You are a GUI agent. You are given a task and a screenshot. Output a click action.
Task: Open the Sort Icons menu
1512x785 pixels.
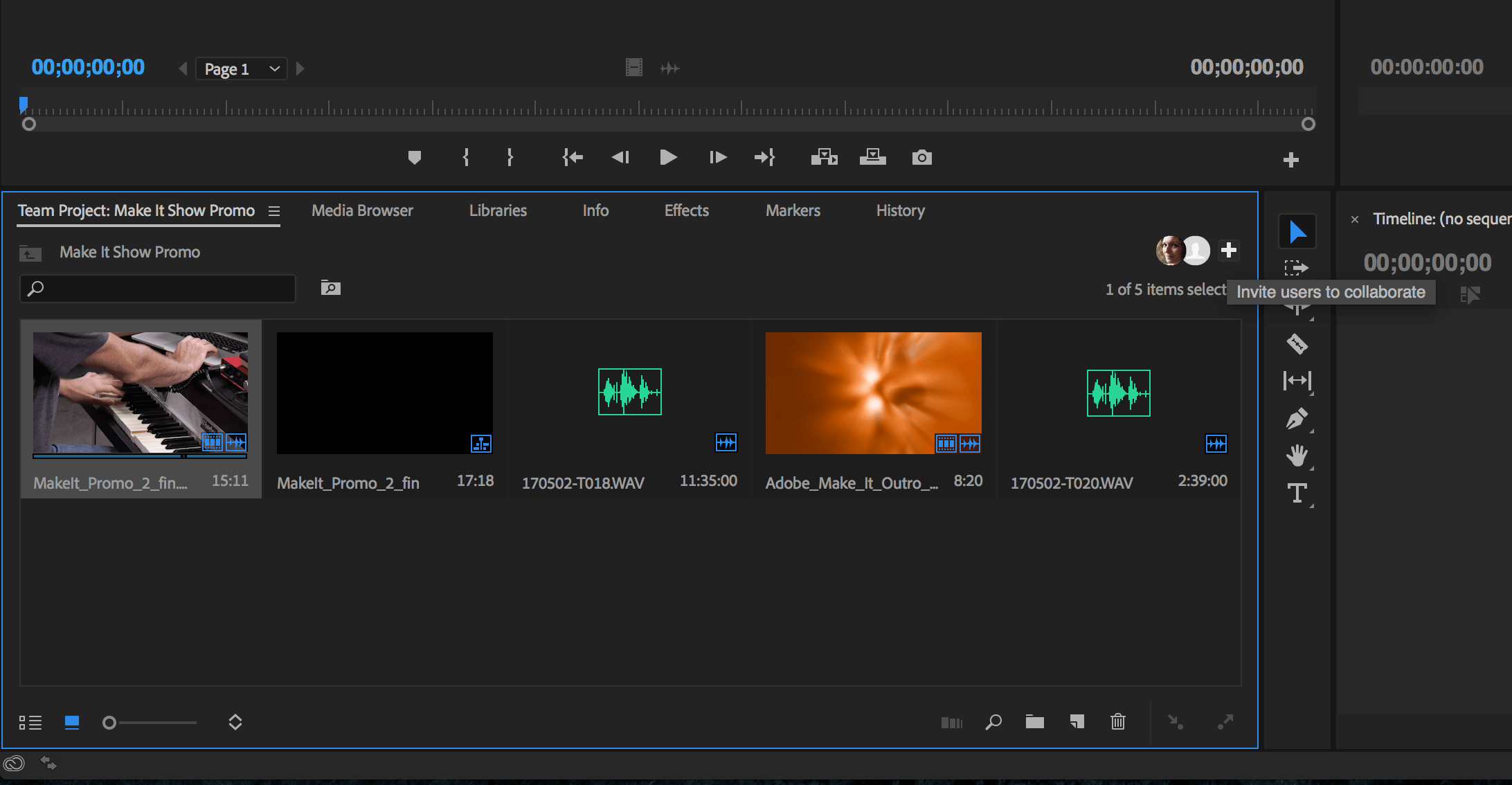pyautogui.click(x=235, y=723)
